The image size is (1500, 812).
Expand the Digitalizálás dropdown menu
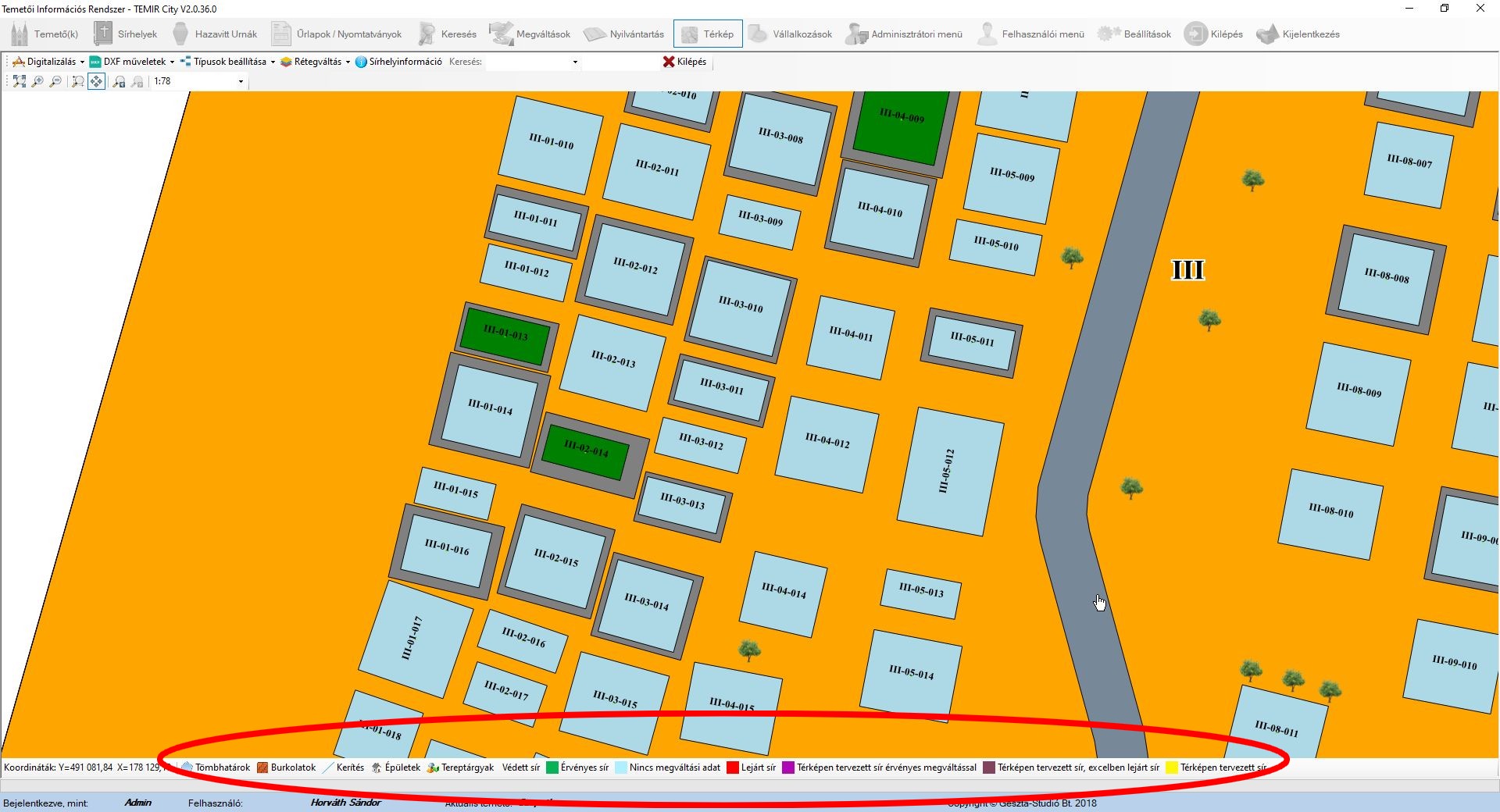tap(48, 62)
